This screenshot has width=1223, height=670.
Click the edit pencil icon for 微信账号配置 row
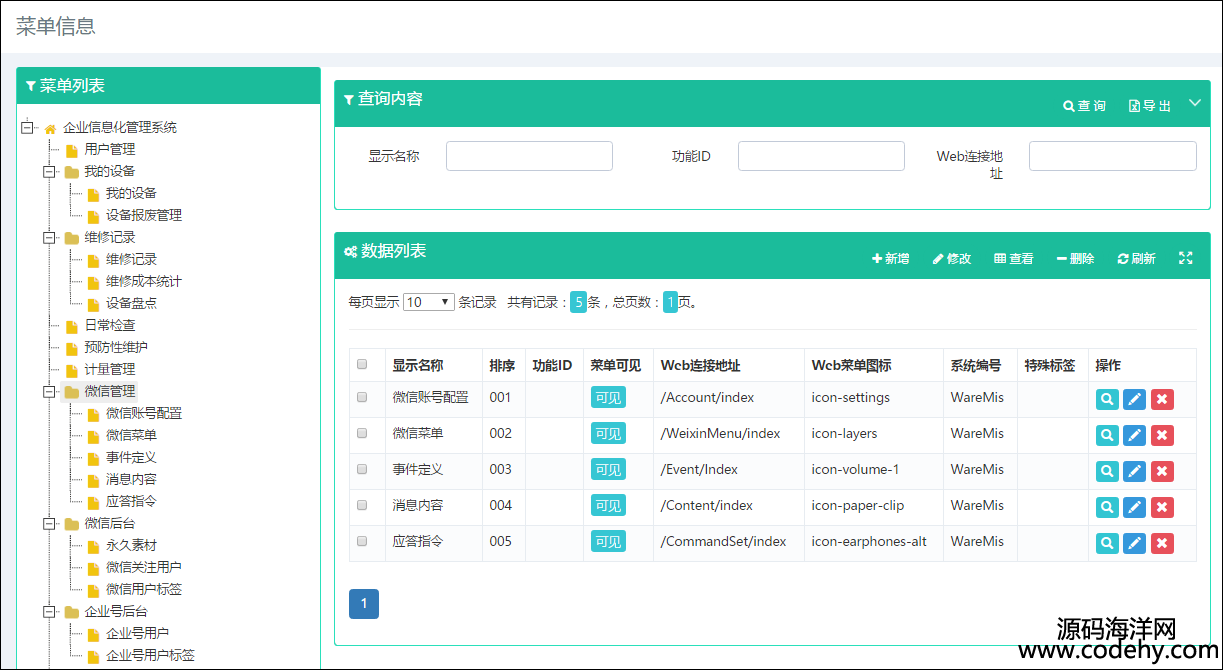[1134, 399]
